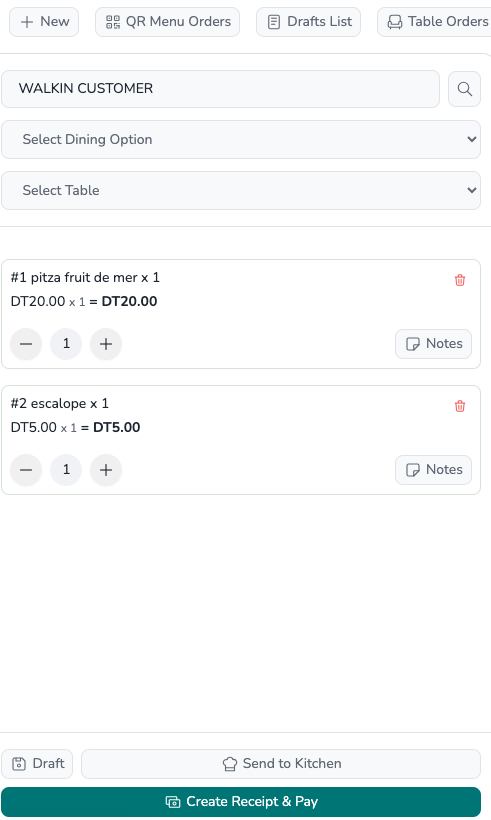Start a New order
The width and height of the screenshot is (491, 820).
(x=44, y=22)
